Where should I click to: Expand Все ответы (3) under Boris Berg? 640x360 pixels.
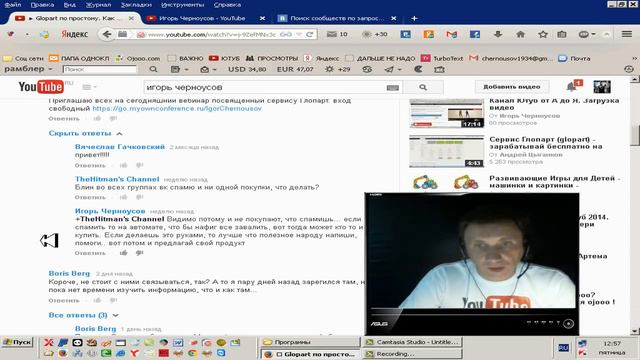pyautogui.click(x=84, y=315)
